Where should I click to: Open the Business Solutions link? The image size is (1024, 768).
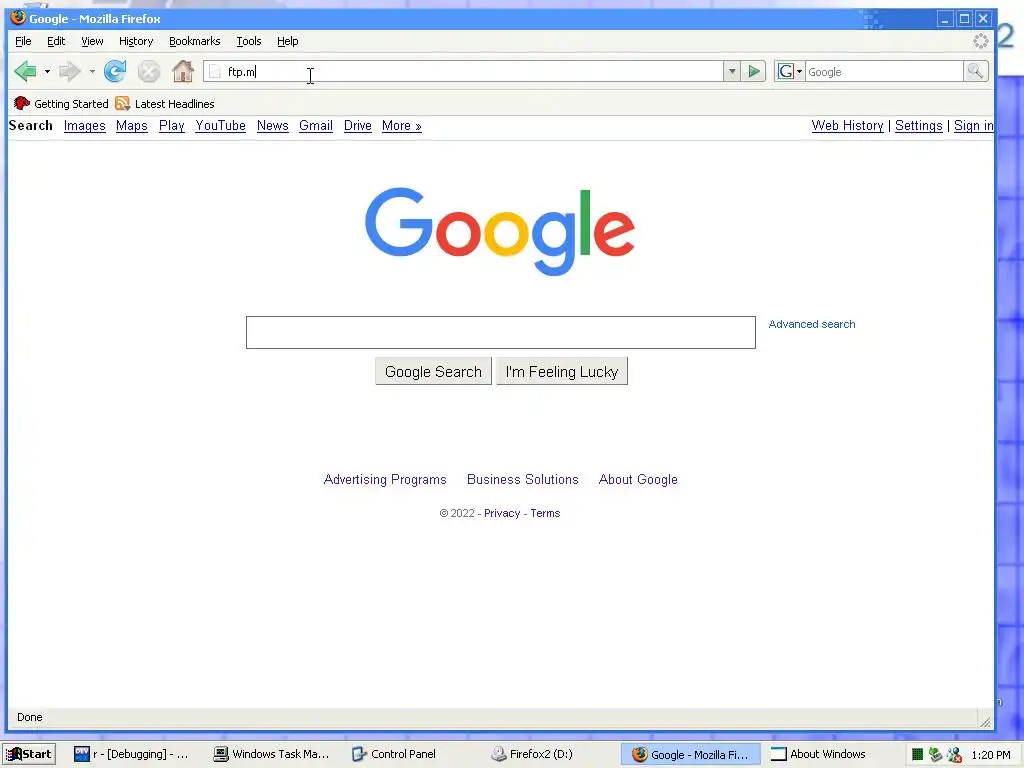tap(522, 479)
